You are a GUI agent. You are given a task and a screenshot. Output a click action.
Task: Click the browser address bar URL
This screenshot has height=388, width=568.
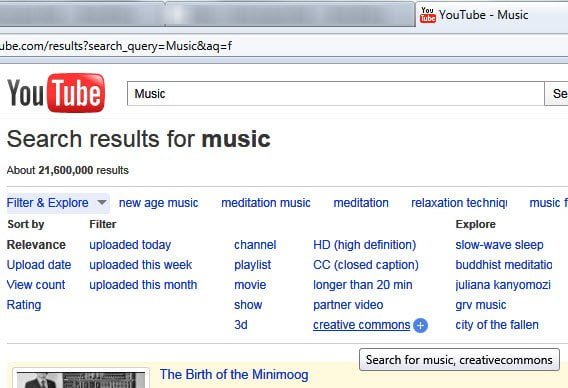pos(116,46)
